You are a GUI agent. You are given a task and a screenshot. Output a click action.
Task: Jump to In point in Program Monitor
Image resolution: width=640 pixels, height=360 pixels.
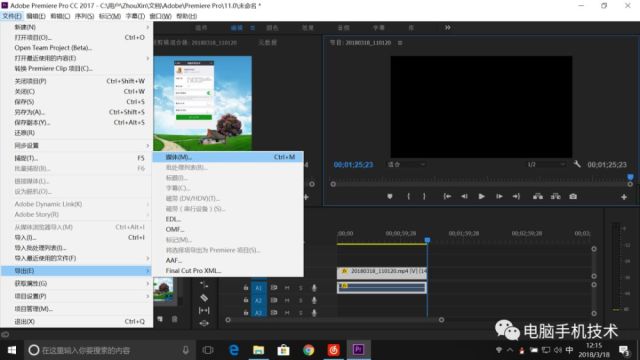pos(447,196)
